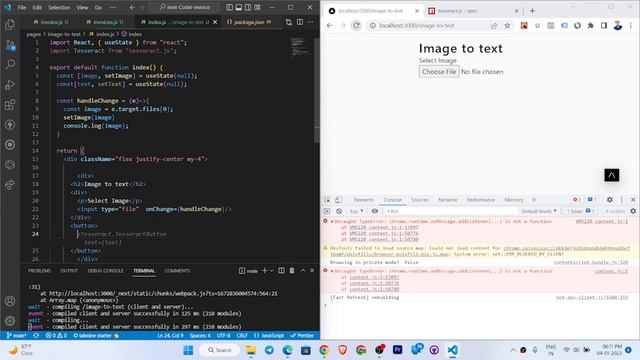
Task: Switch to the package.json tab
Action: (x=249, y=22)
